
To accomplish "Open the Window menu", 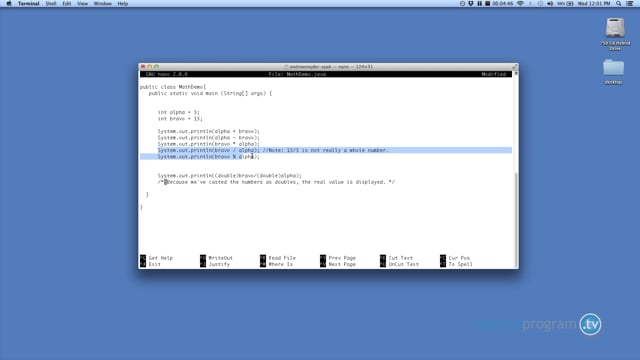I will pyautogui.click(x=102, y=3).
